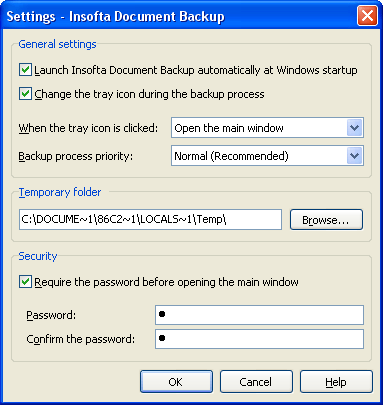
Task: Confirm settings with the OK button
Action: tap(176, 382)
